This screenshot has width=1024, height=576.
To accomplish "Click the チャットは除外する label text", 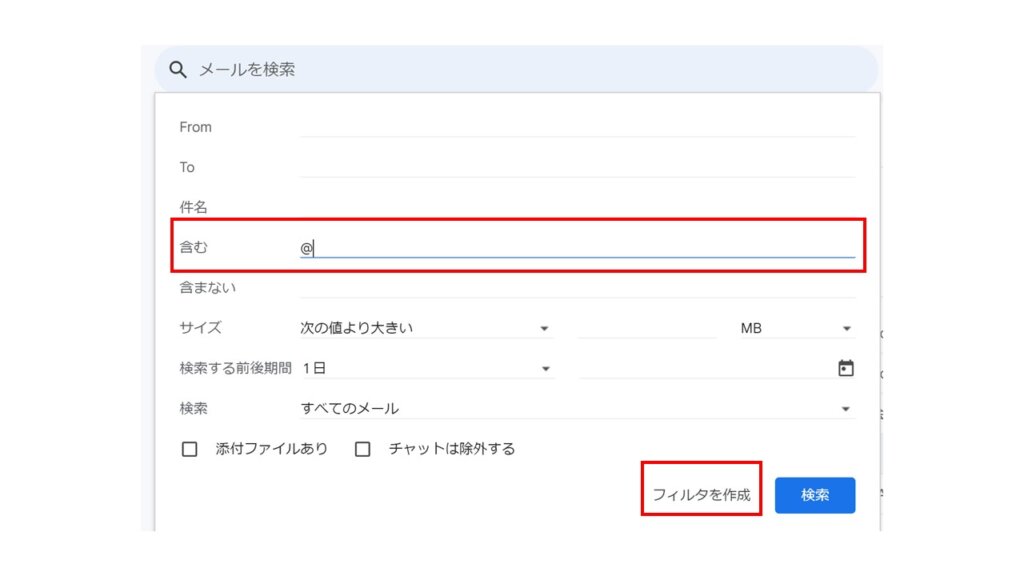I will (x=452, y=449).
